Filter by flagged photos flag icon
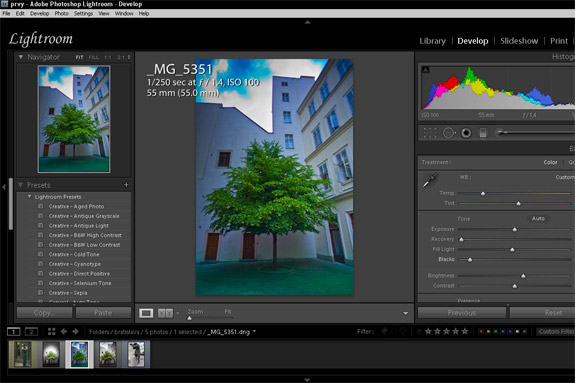The image size is (575, 383). tap(384, 332)
